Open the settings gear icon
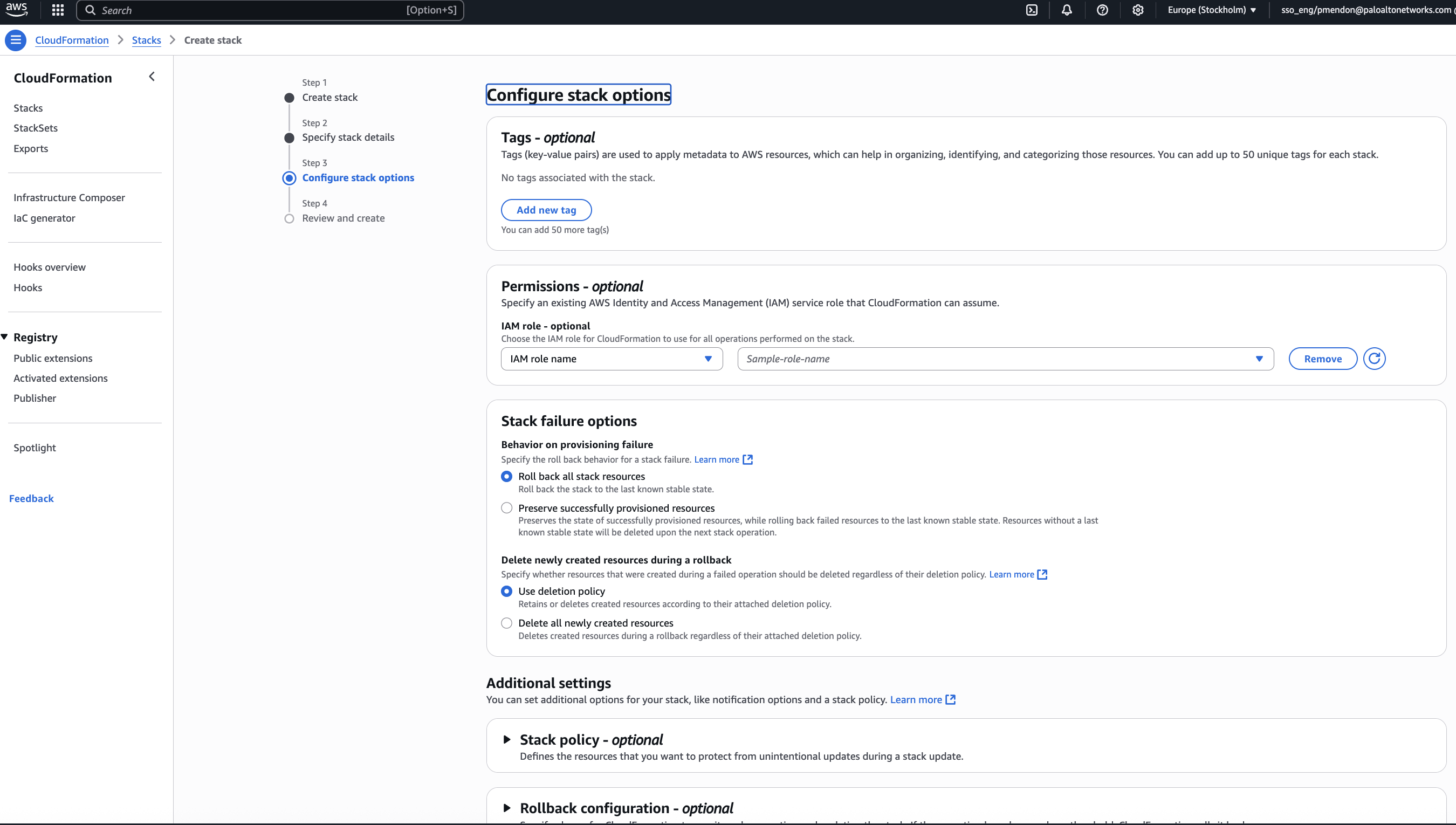This screenshot has width=1456, height=825. pos(1138,10)
